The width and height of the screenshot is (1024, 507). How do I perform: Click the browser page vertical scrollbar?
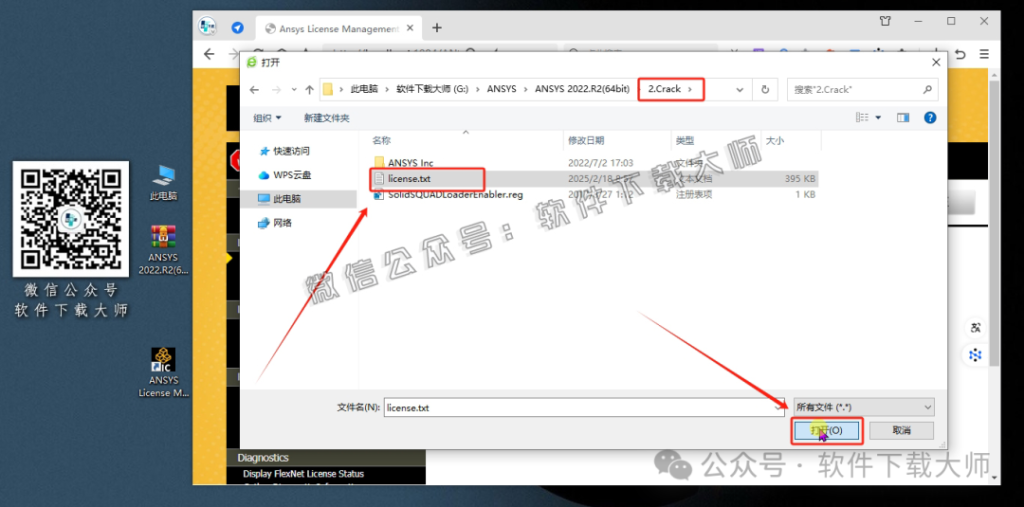994,222
